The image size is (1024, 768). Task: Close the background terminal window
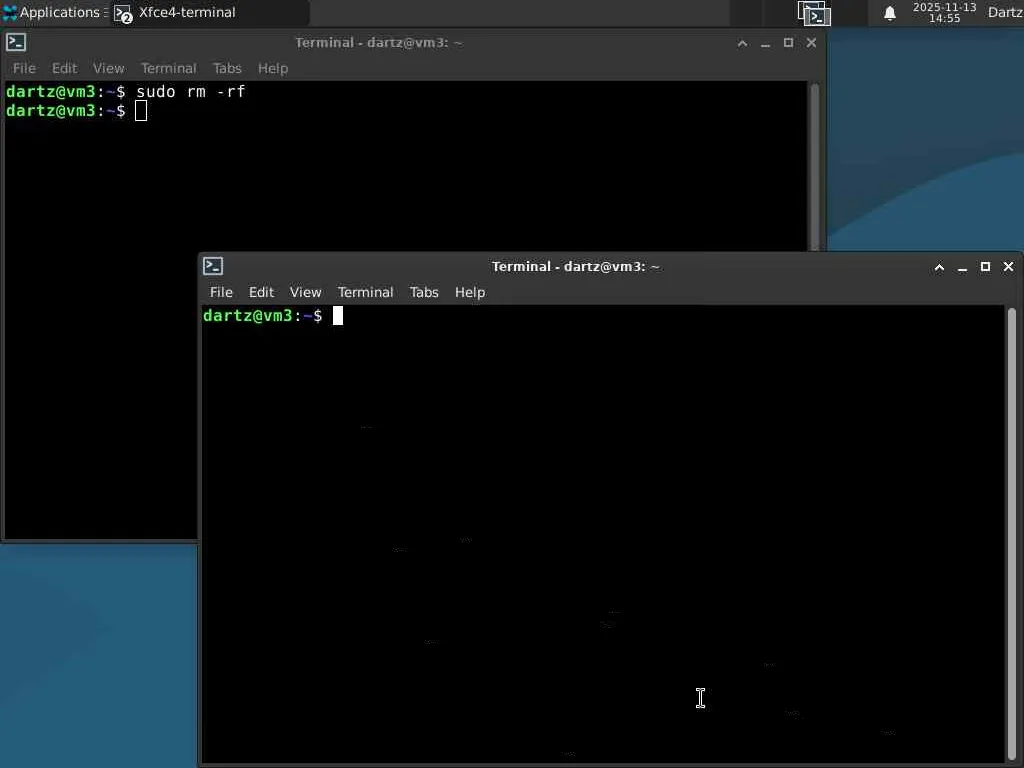point(811,42)
